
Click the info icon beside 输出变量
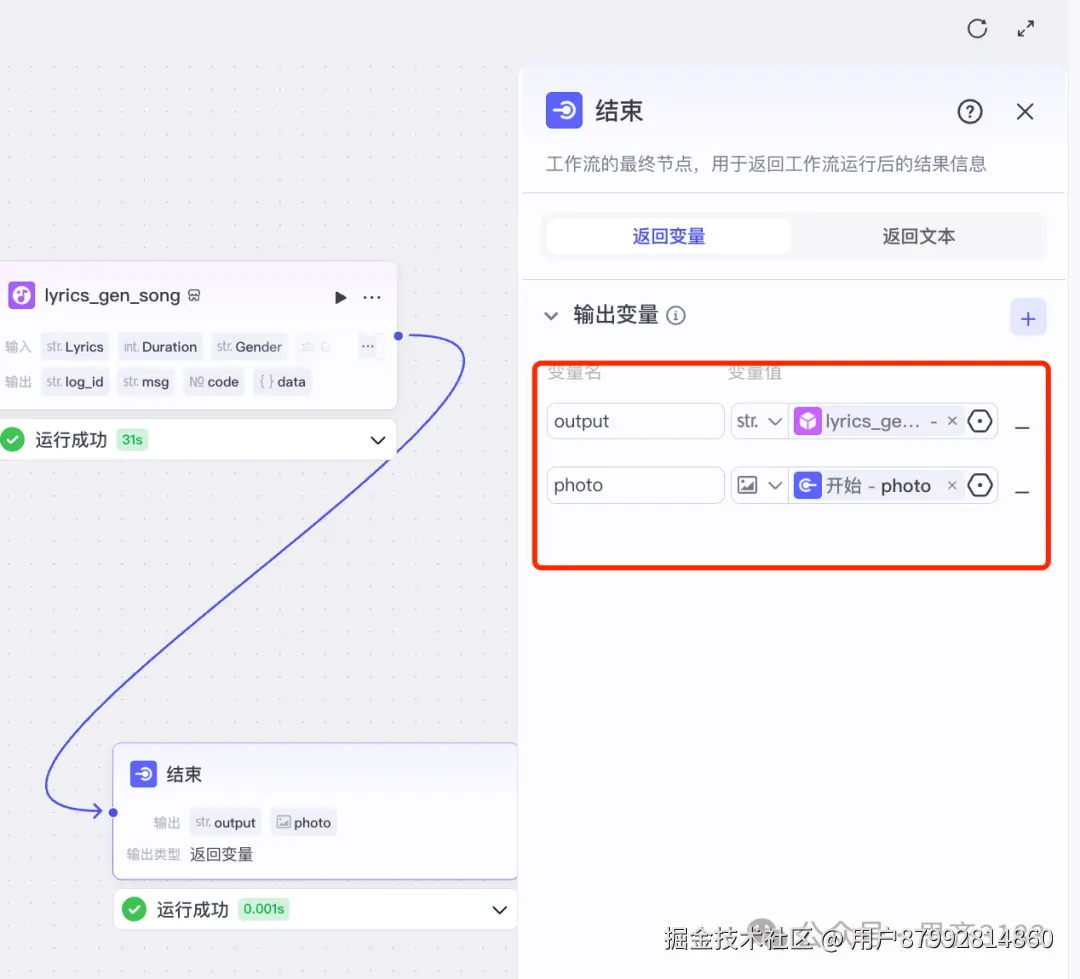coord(676,316)
